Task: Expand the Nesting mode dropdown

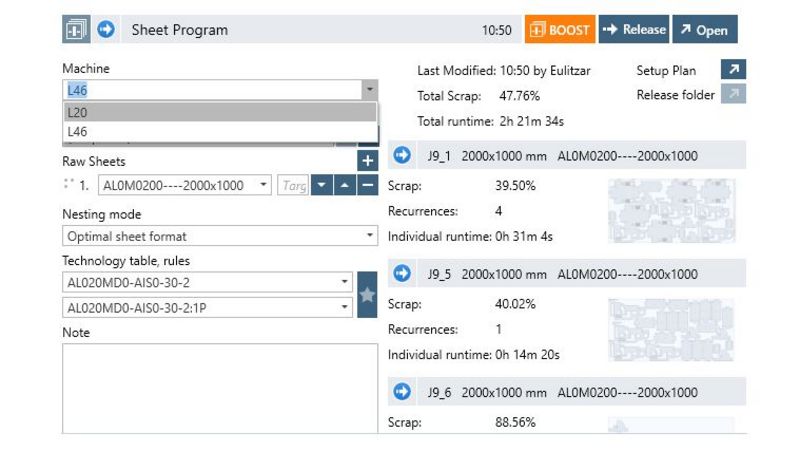Action: tap(370, 237)
